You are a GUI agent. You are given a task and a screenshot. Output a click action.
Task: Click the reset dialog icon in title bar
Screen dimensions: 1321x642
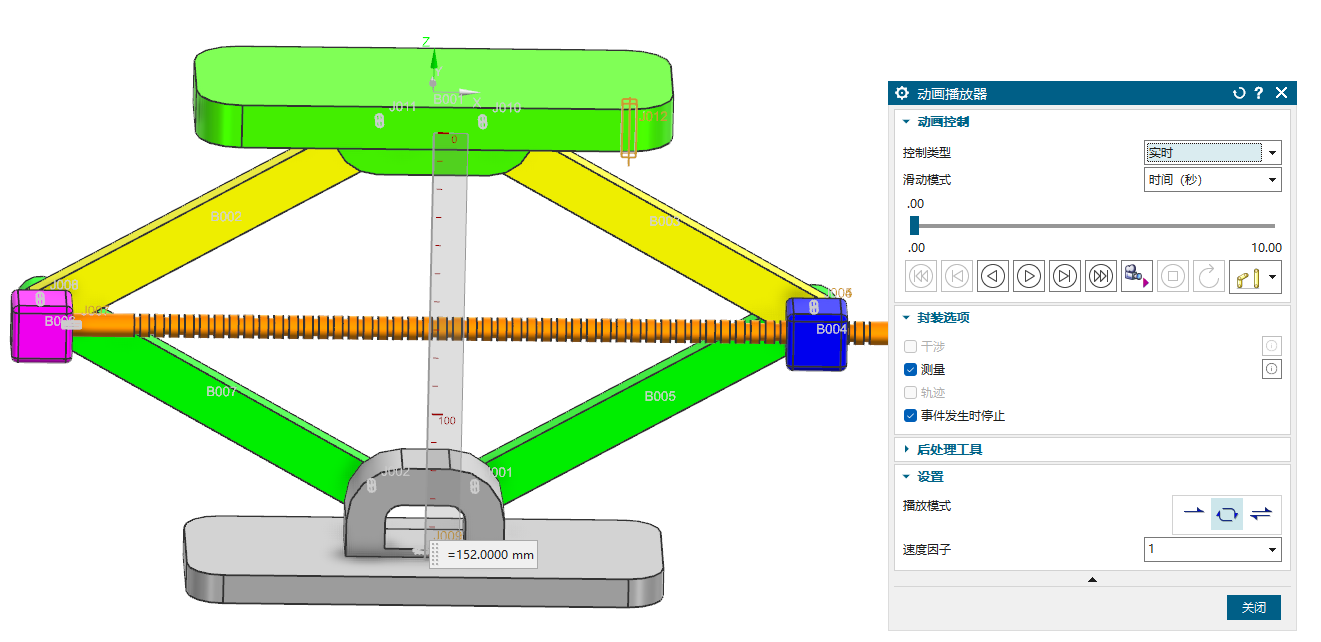[x=1239, y=93]
